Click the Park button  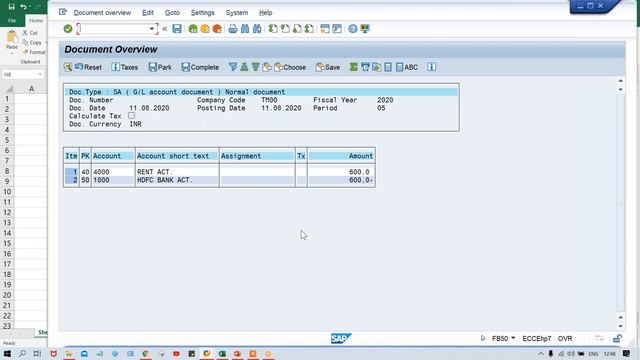pyautogui.click(x=160, y=67)
